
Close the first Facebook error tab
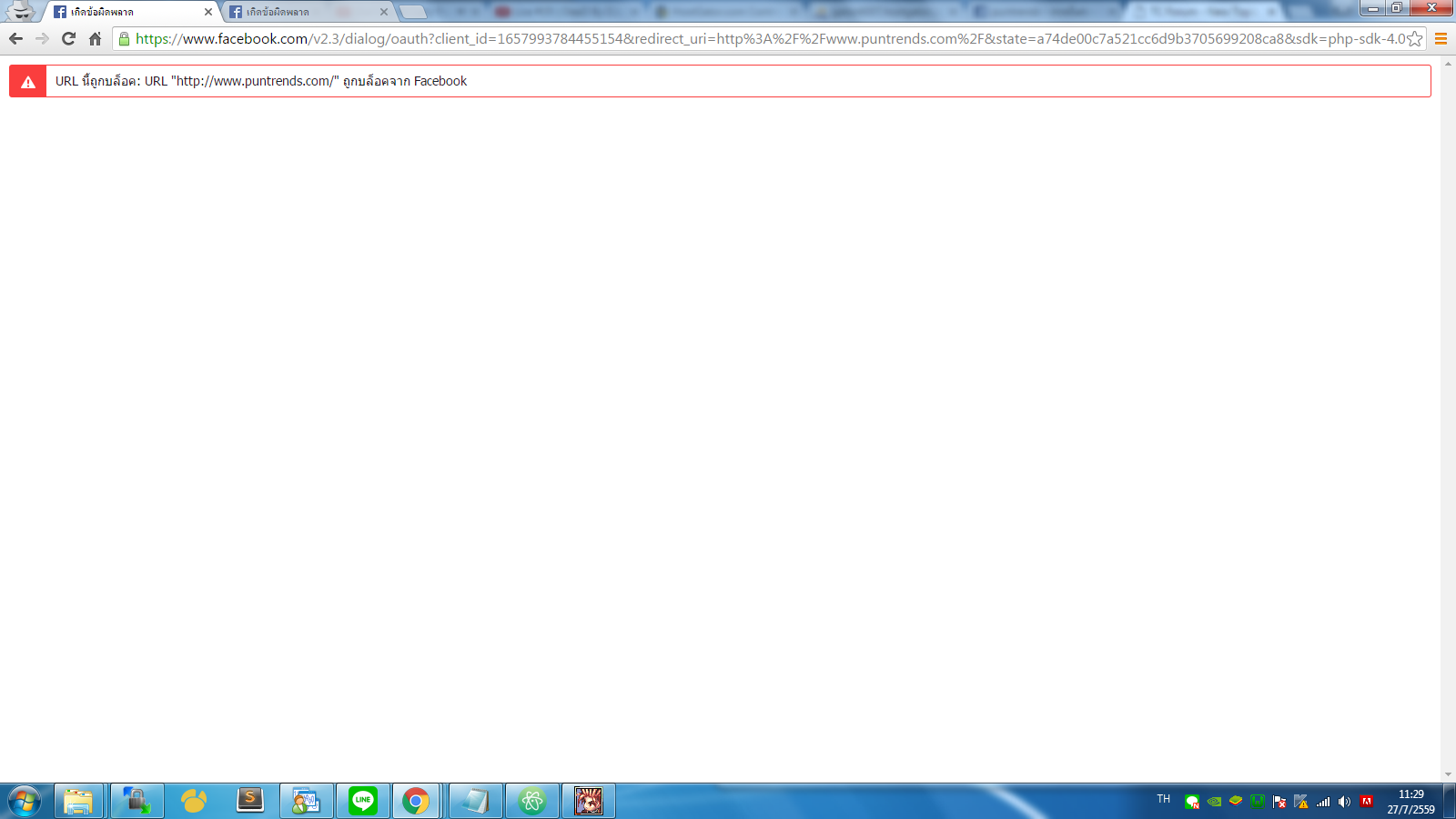tap(208, 12)
